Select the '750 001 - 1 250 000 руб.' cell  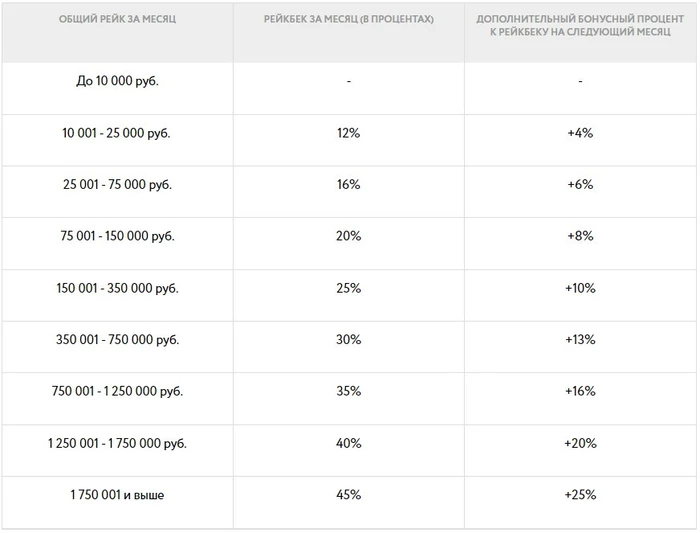pyautogui.click(x=117, y=391)
